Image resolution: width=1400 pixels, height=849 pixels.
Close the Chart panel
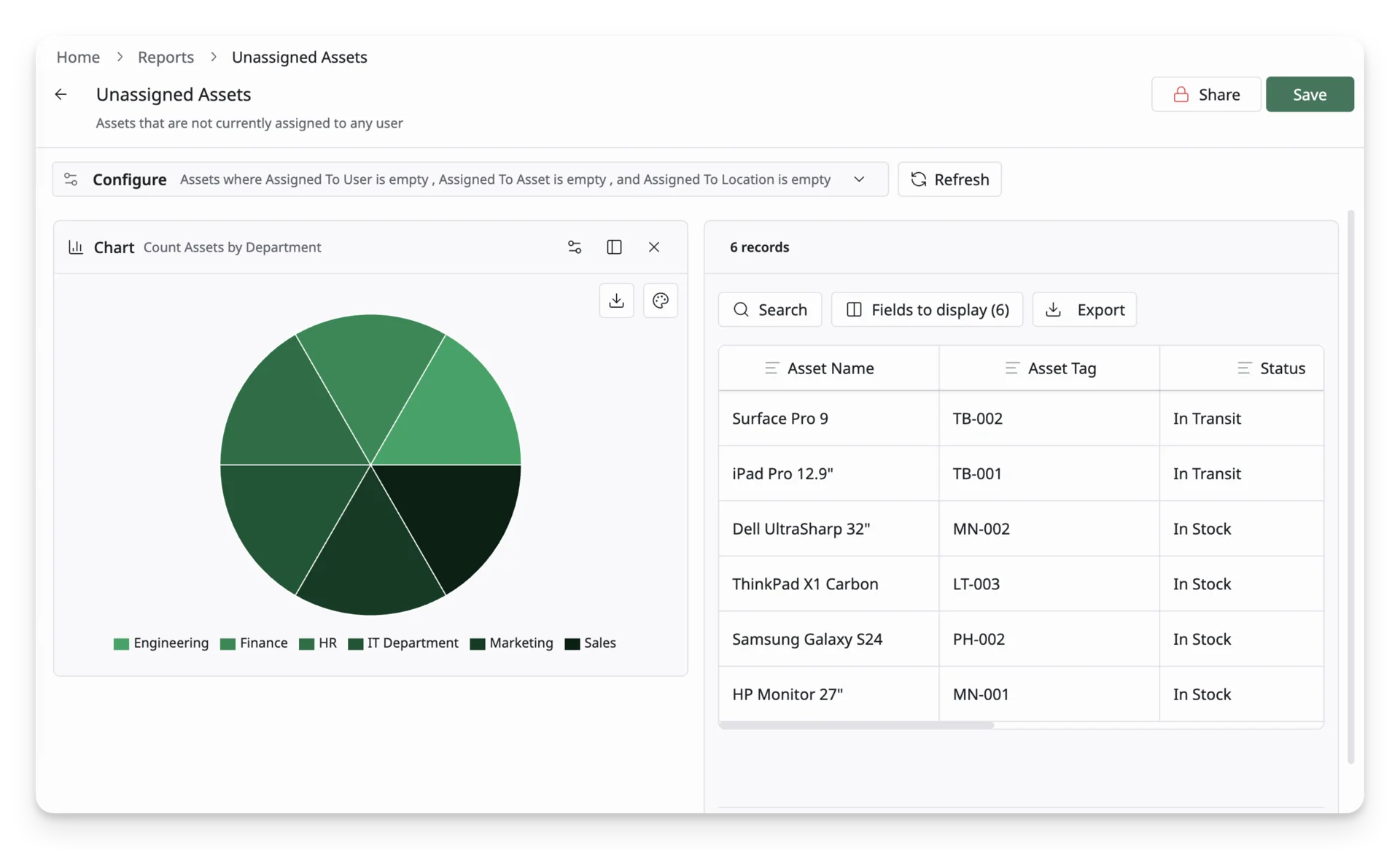click(x=654, y=247)
